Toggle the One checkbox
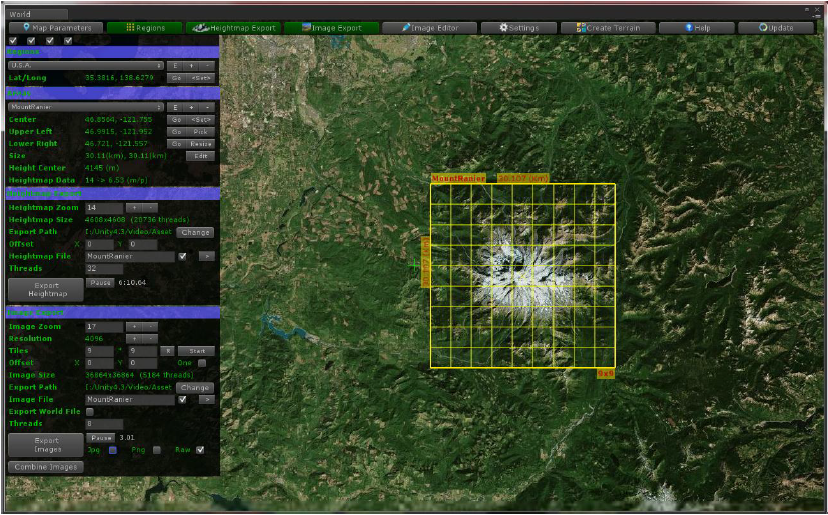Viewport: 828px width, 515px height. pyautogui.click(x=202, y=363)
